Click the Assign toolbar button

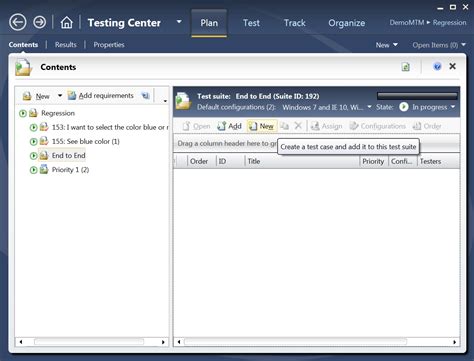(x=326, y=126)
